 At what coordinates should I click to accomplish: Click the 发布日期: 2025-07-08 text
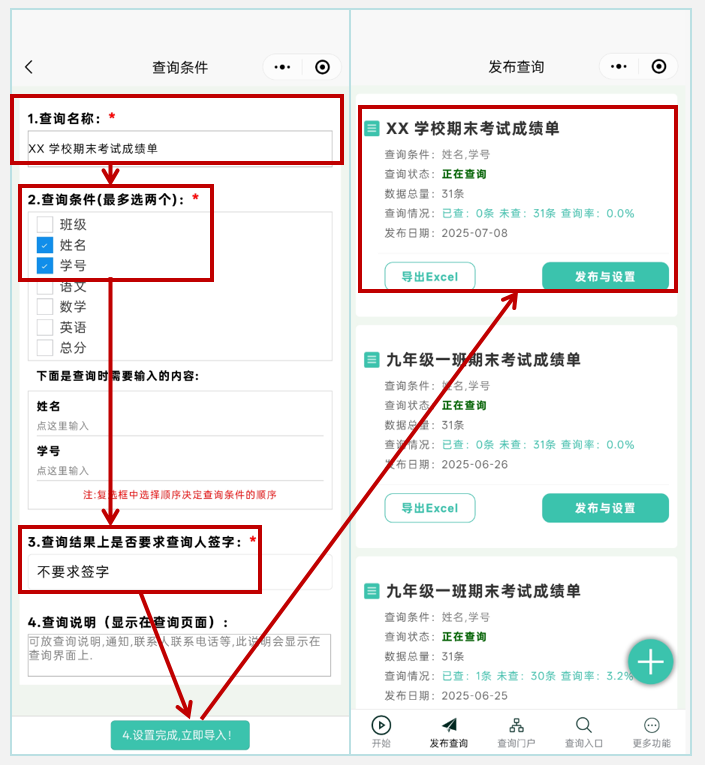tap(446, 233)
